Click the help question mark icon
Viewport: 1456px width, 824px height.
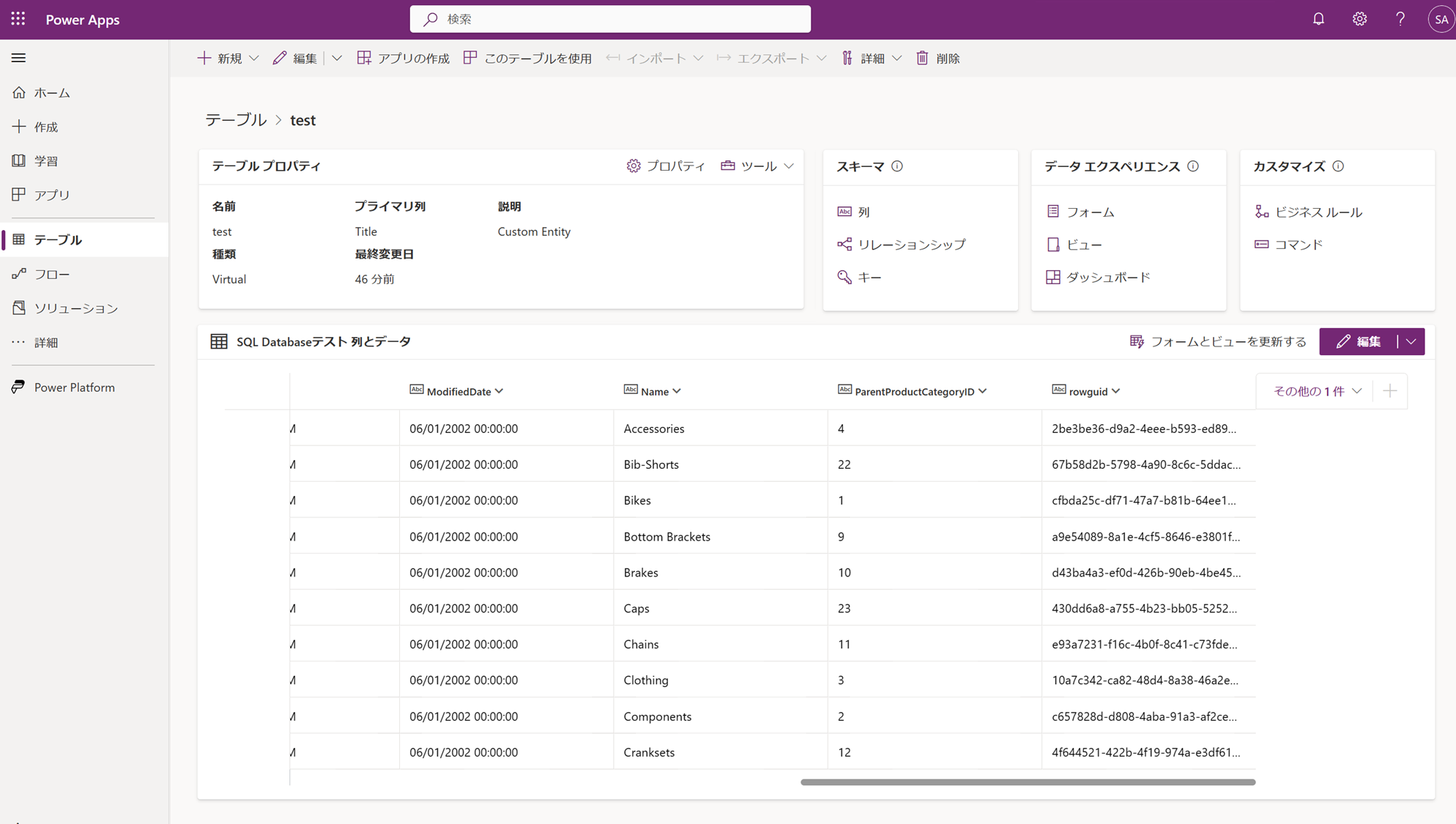[x=1400, y=19]
